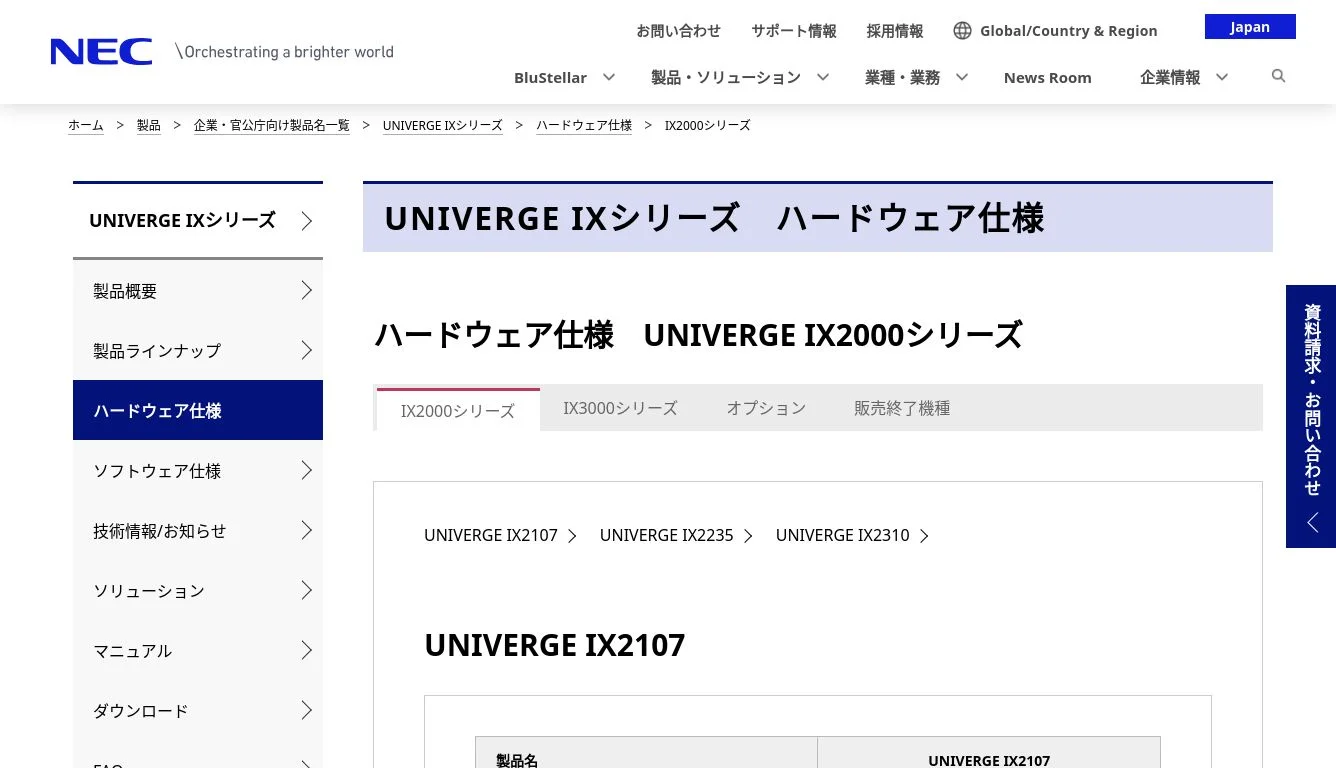
Task: Go to 製品 breadcrumb
Action: point(149,125)
